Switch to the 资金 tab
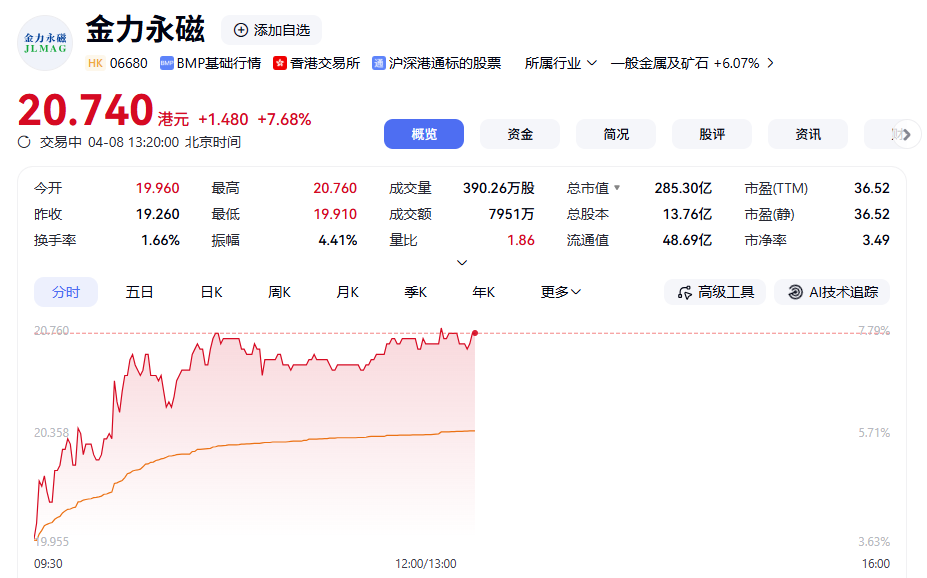The image size is (927, 578). (519, 133)
